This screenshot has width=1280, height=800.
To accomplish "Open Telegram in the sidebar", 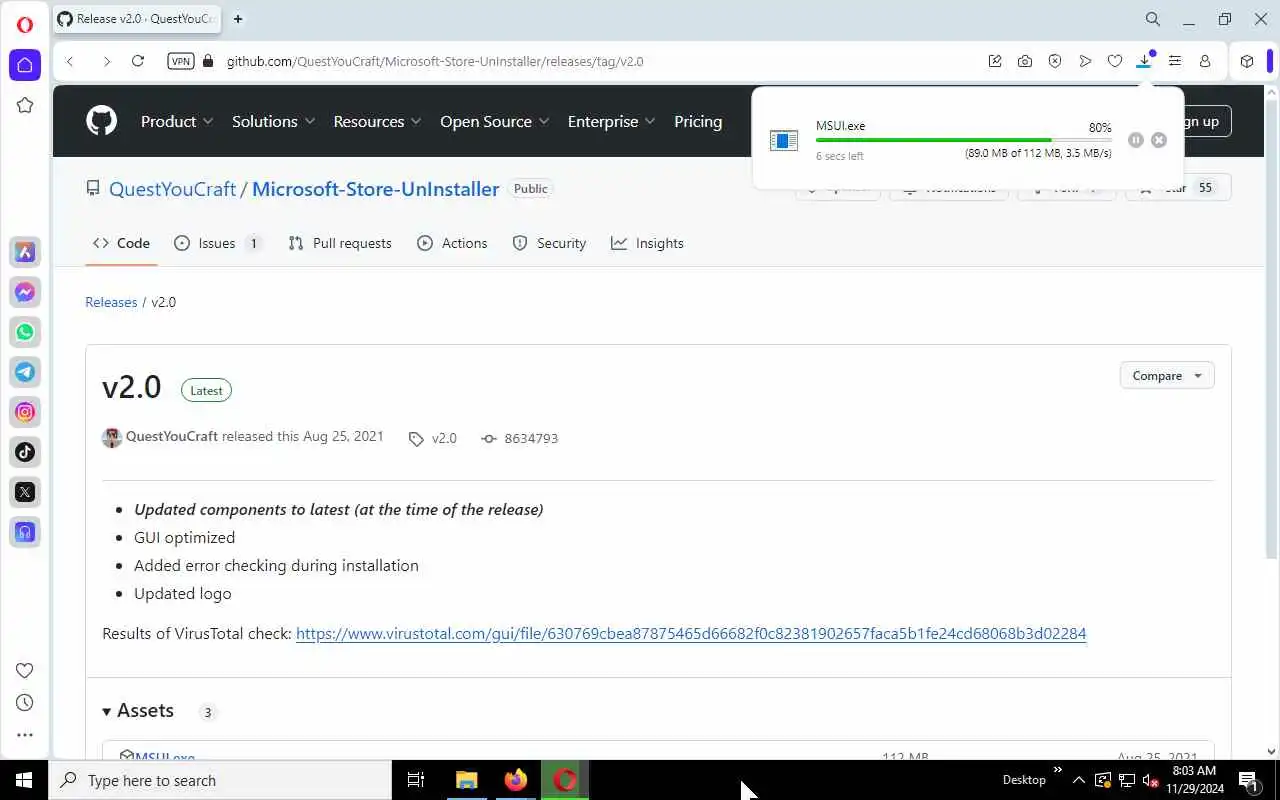I will point(25,372).
